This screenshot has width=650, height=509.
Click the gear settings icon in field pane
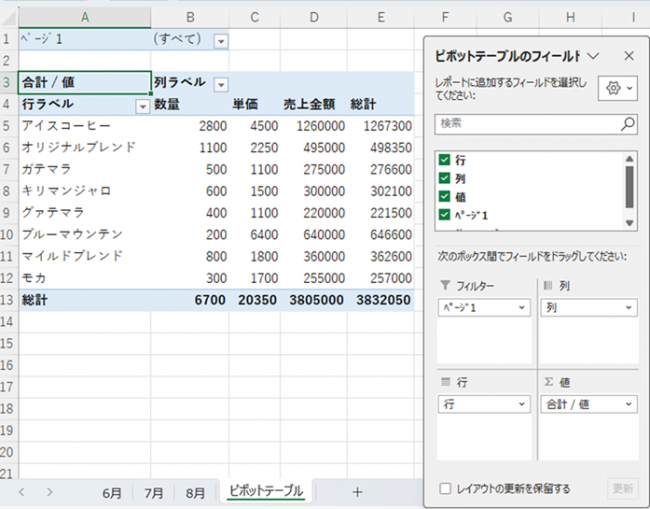611,89
